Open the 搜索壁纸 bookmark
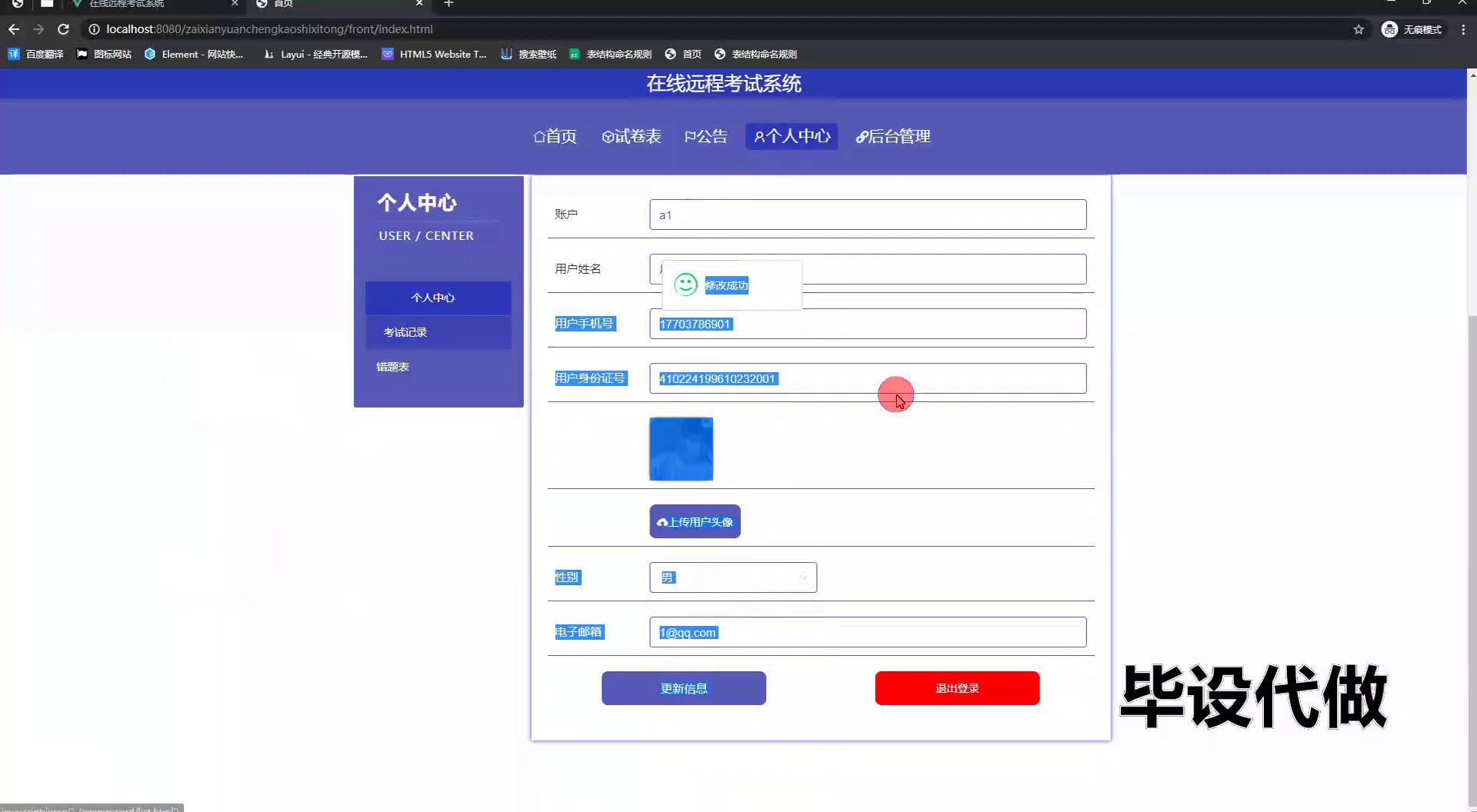Image resolution: width=1477 pixels, height=812 pixels. pyautogui.click(x=528, y=54)
